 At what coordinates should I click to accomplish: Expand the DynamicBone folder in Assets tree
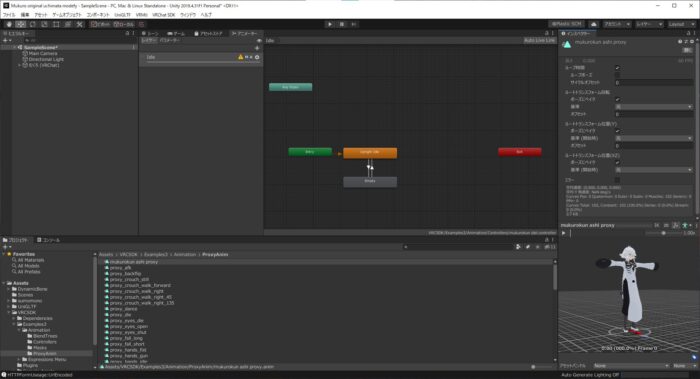9,289
